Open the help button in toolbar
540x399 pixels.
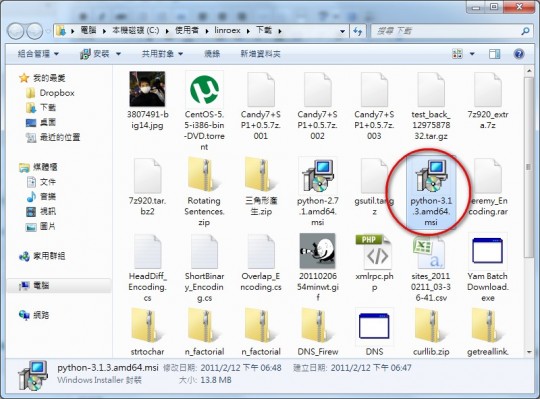519,54
